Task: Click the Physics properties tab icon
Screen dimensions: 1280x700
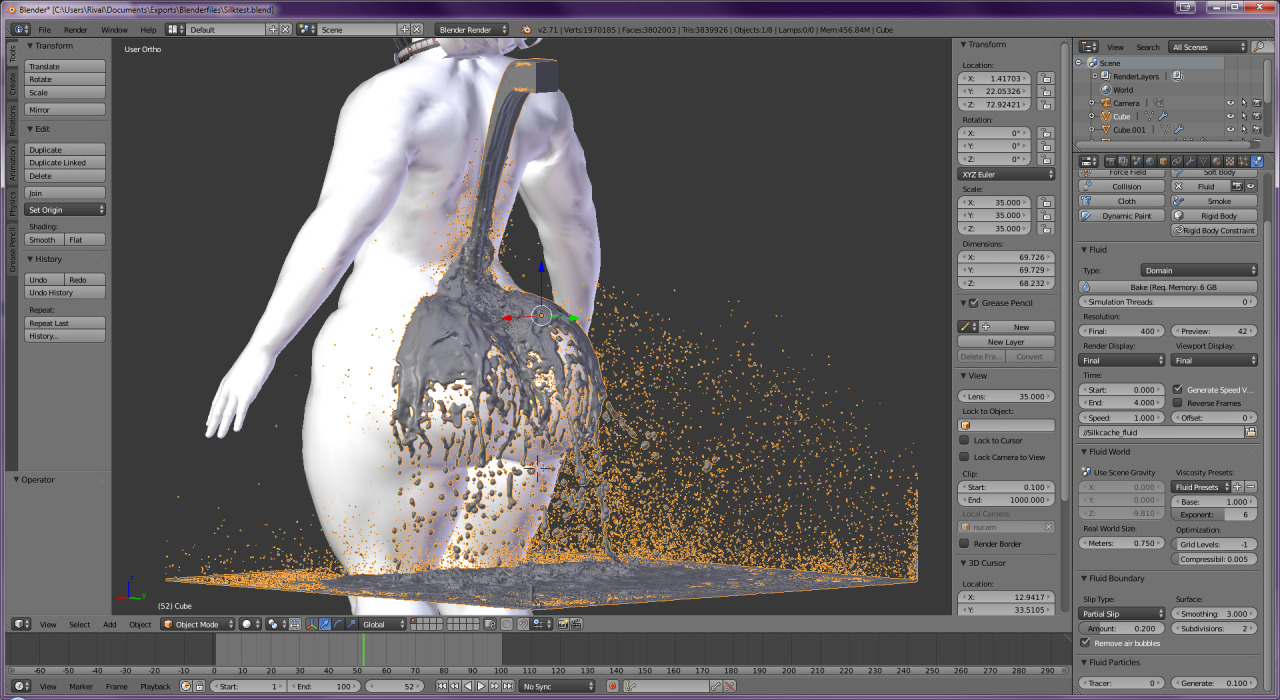Action: 1257,161
